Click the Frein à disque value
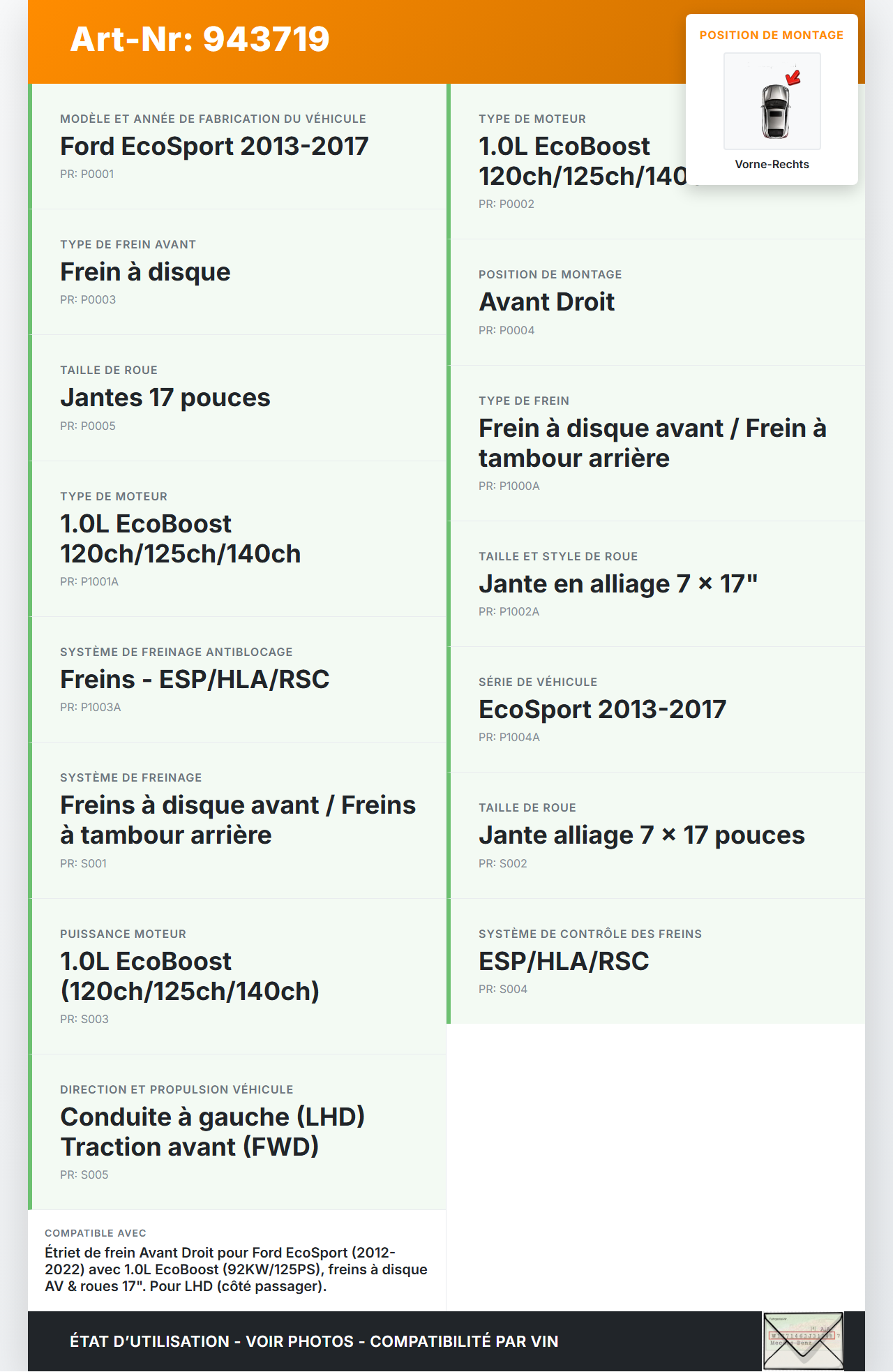 [x=145, y=272]
